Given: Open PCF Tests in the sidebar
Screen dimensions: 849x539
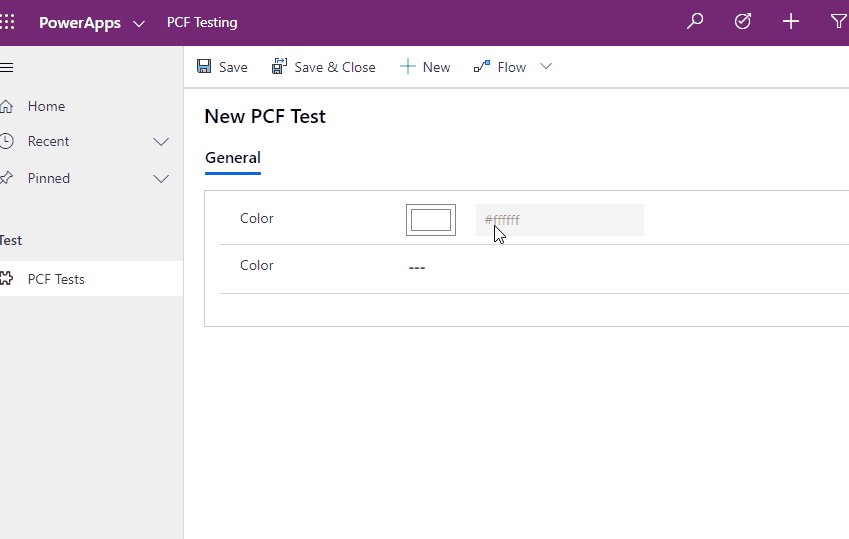Looking at the screenshot, I should pyautogui.click(x=91, y=279).
